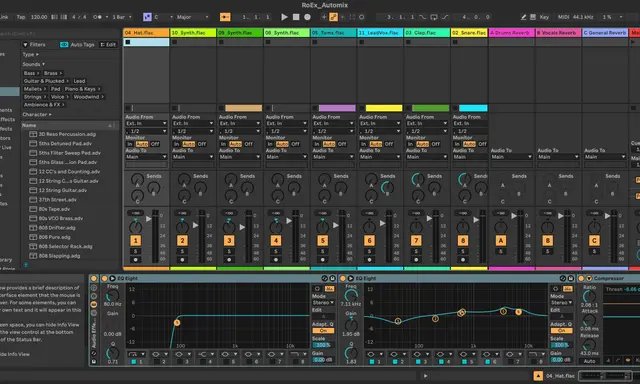Viewport: 640px width, 384px height.
Task: Toggle second EQ Eight band 3 activator
Action: [x=418, y=362]
